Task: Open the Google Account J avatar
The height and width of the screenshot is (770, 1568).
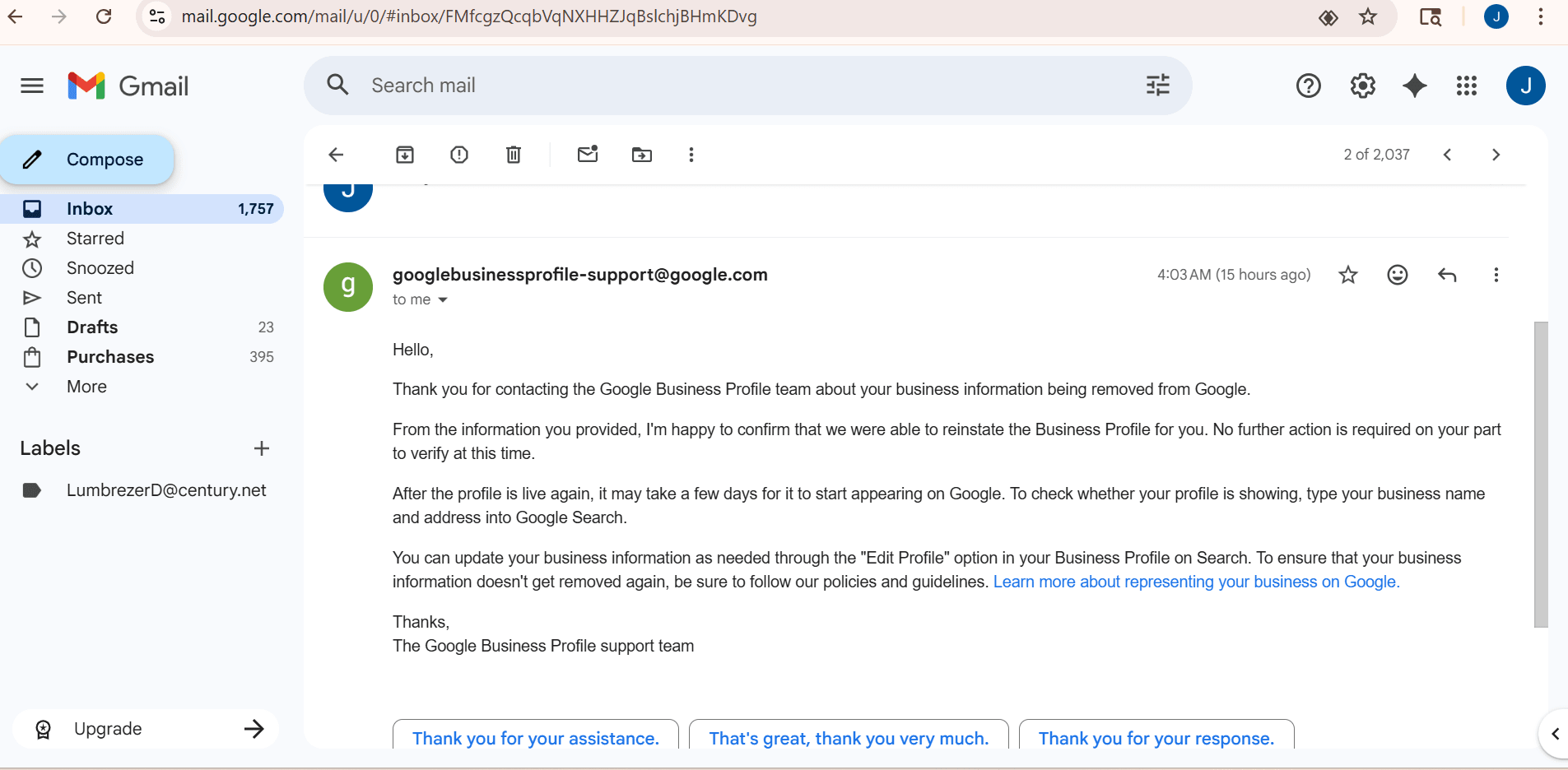Action: tap(1526, 86)
